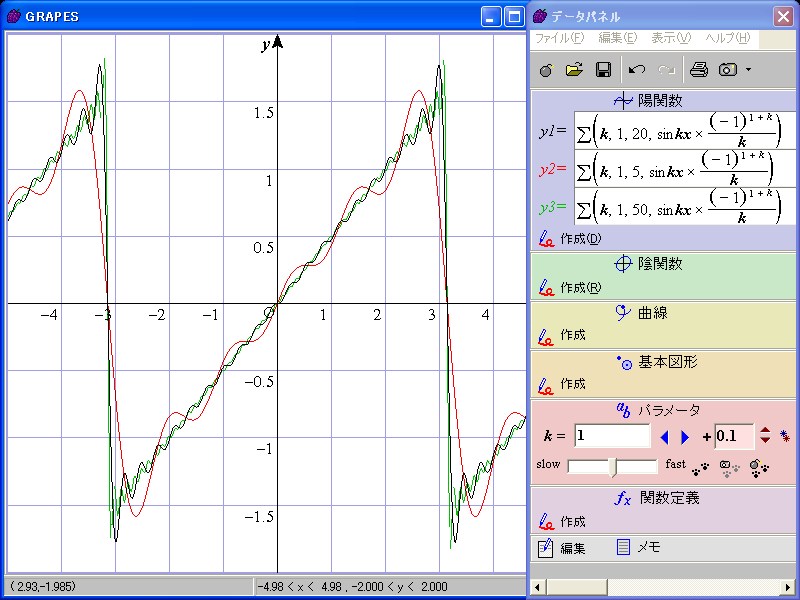Open the dropdown arrow beside the camera
The width and height of the screenshot is (800, 600).
pyautogui.click(x=748, y=70)
